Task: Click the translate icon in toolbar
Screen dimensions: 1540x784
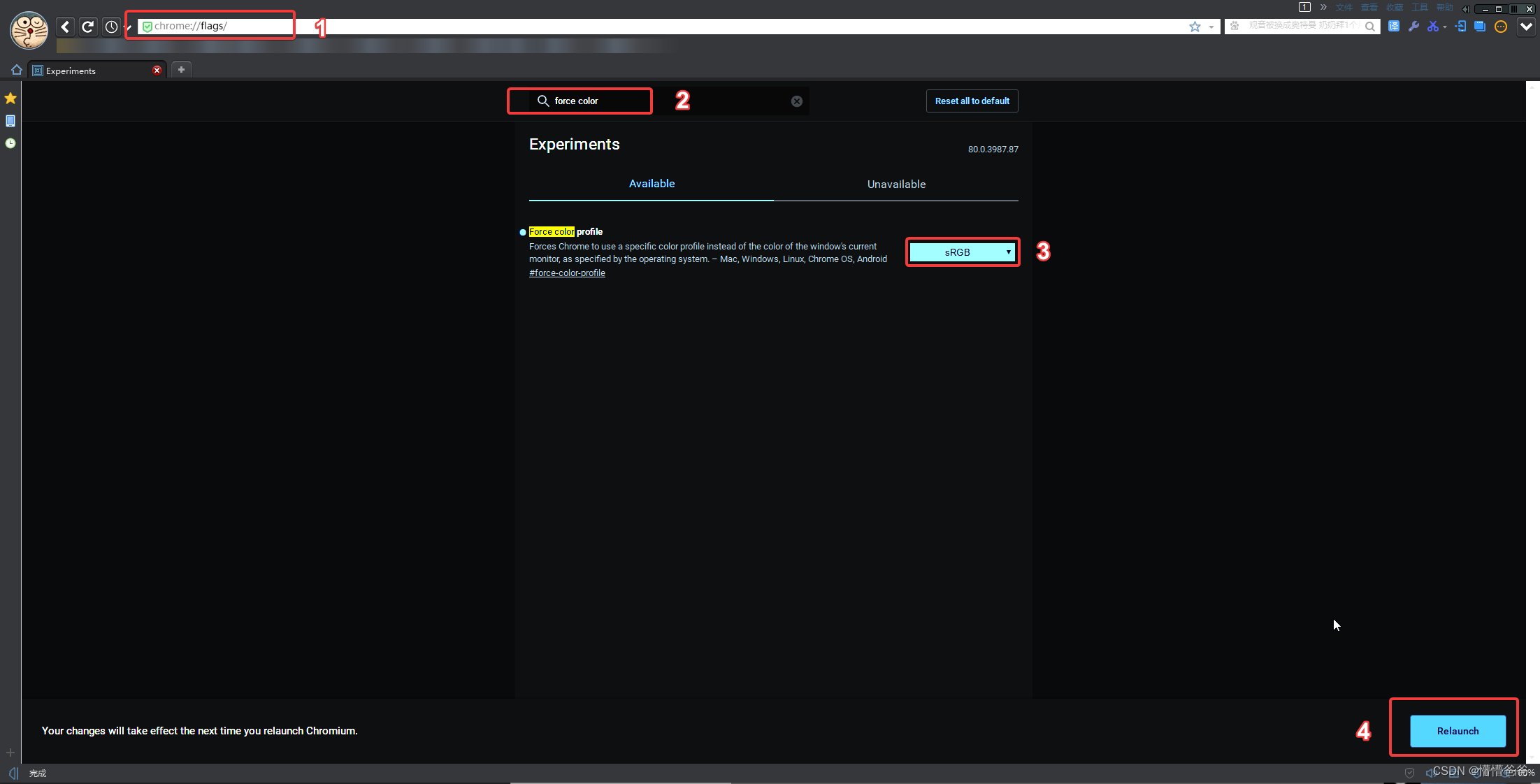Action: tap(1393, 27)
